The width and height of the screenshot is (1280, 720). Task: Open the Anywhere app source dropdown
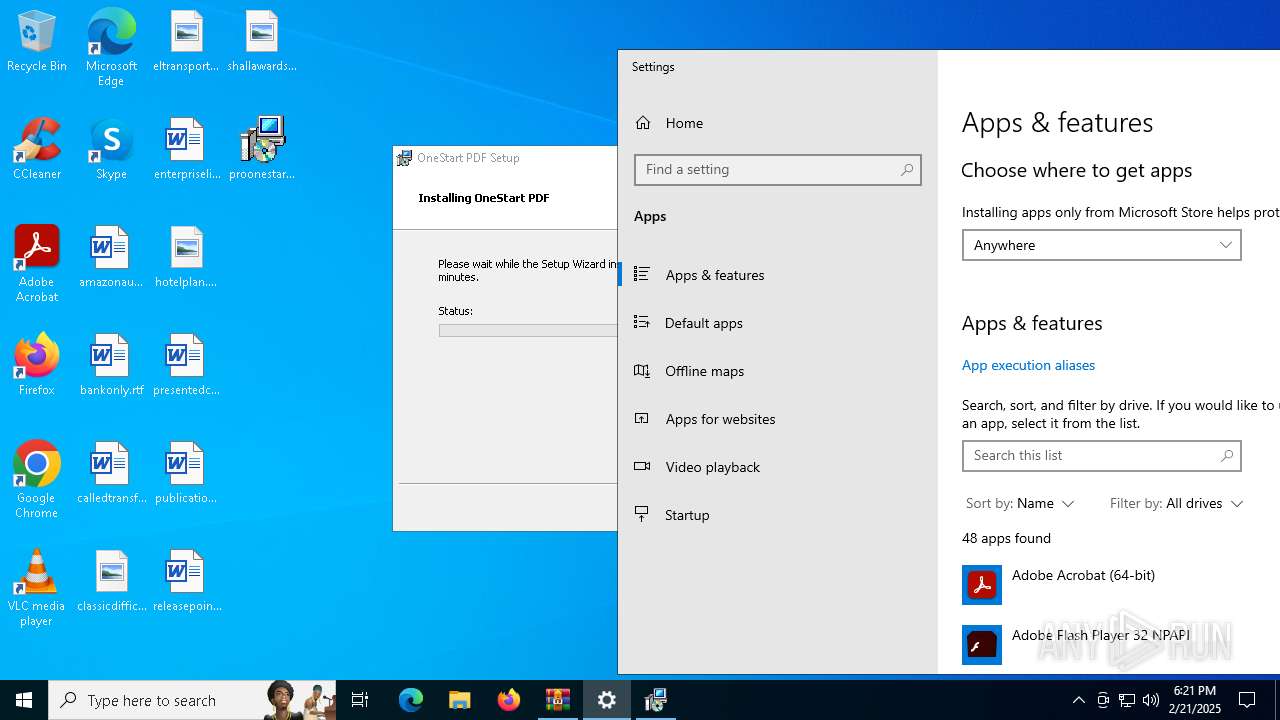tap(1102, 245)
